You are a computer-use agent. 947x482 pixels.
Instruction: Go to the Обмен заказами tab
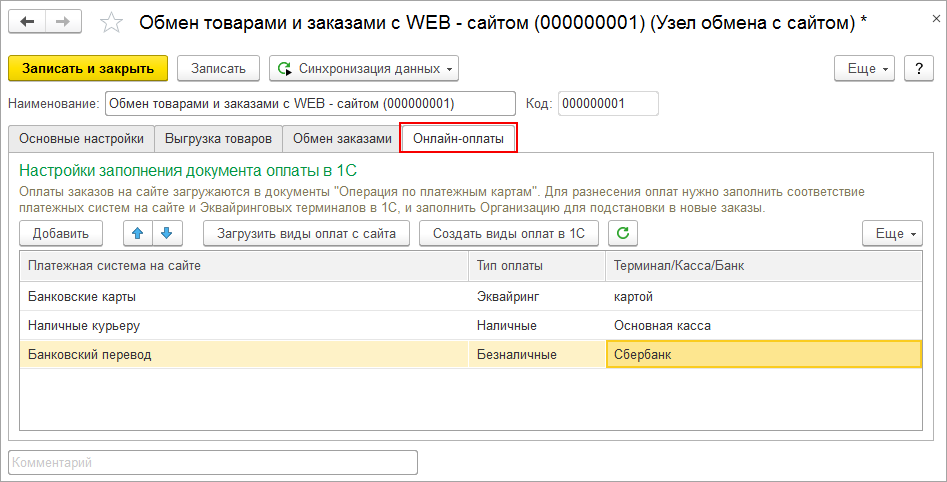(342, 138)
